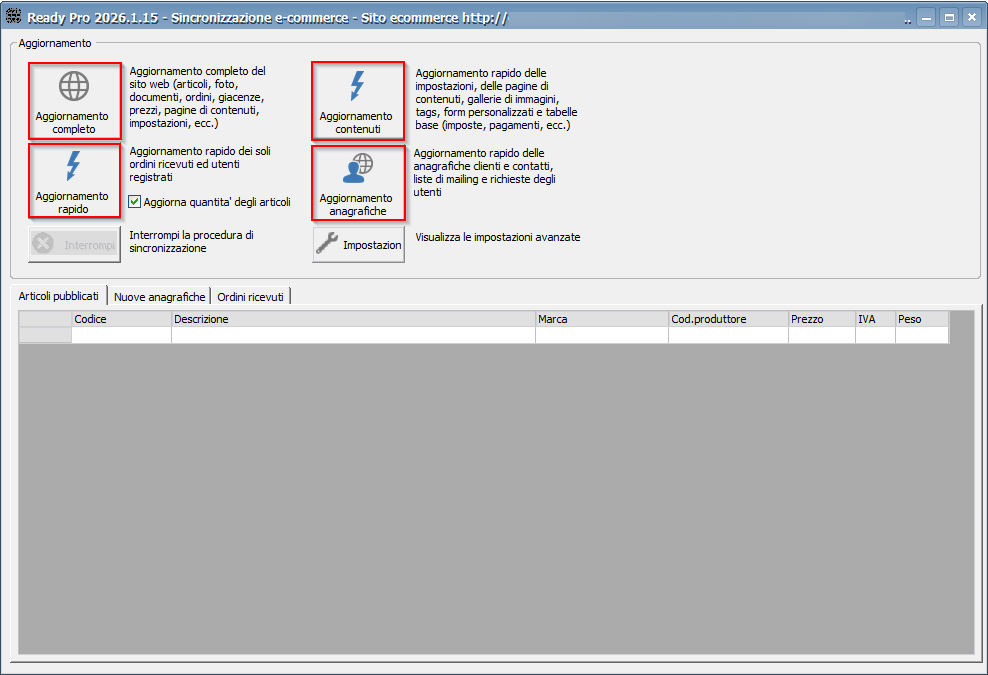Select the first row's selector header
Viewport: 988px width, 675px height.
point(45,335)
